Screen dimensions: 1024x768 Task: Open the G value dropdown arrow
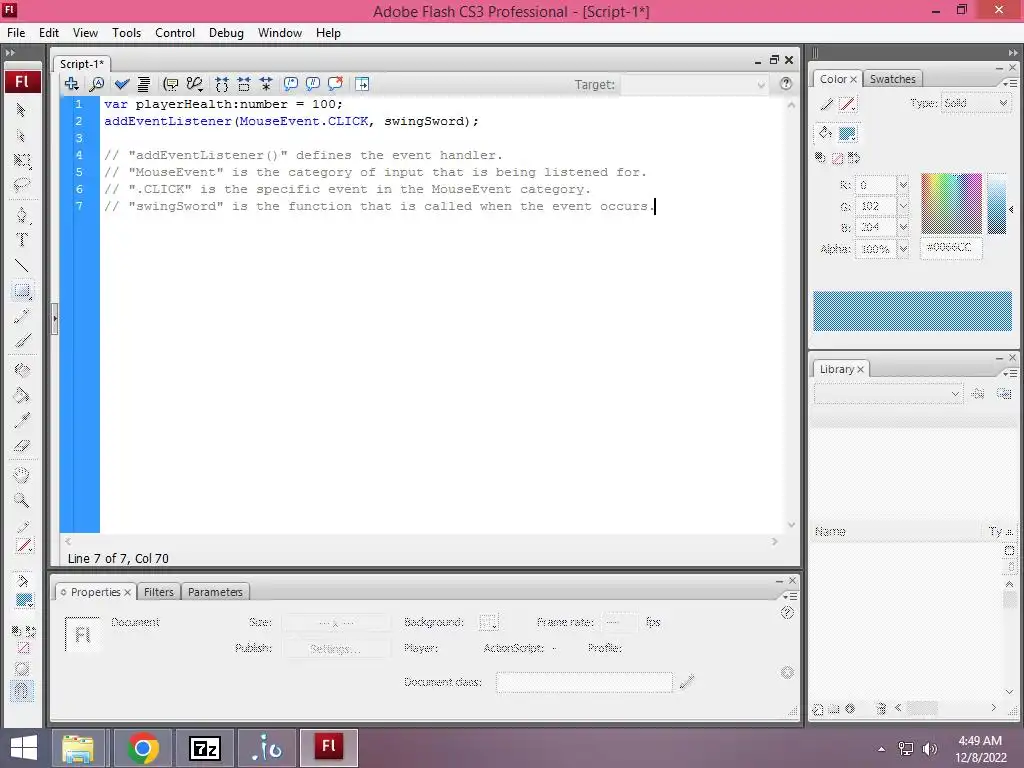903,206
